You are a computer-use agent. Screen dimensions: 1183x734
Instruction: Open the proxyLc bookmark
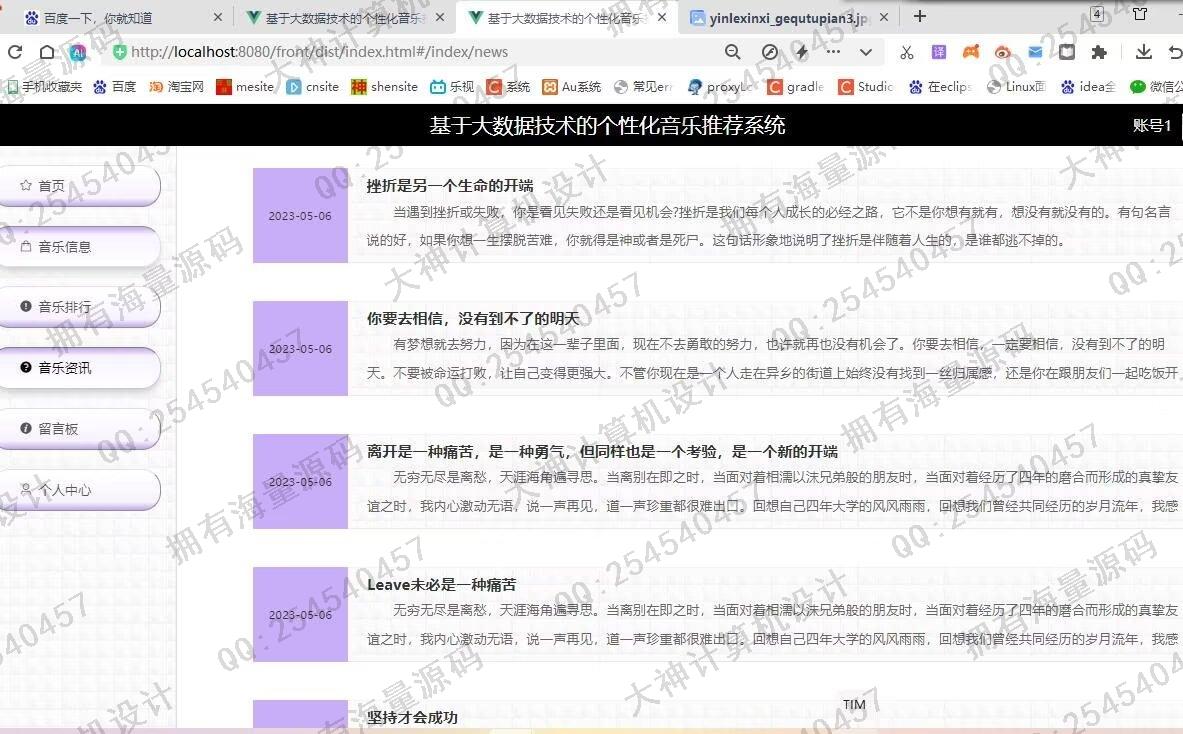720,87
